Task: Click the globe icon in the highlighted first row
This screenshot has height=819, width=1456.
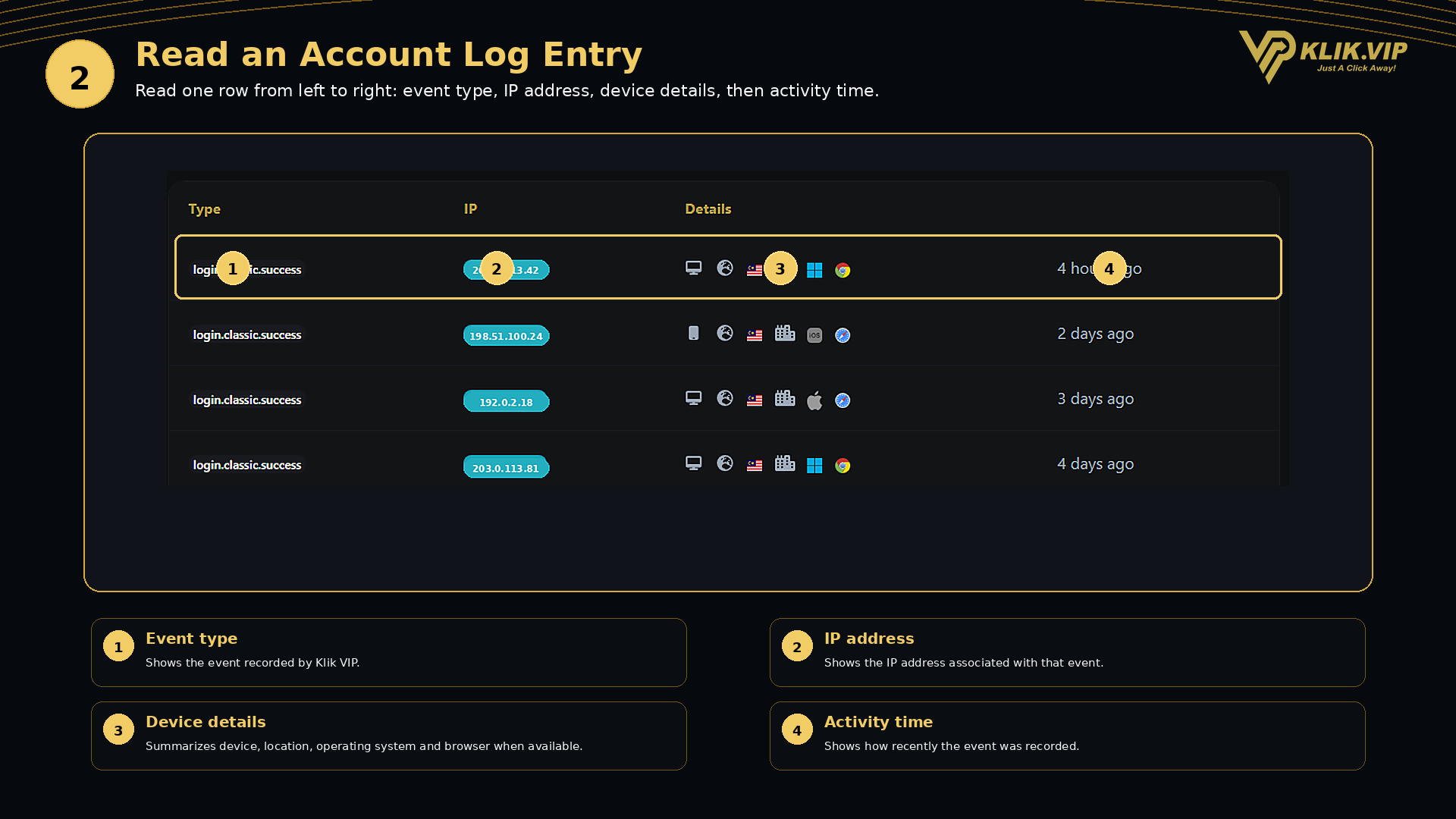Action: (725, 268)
